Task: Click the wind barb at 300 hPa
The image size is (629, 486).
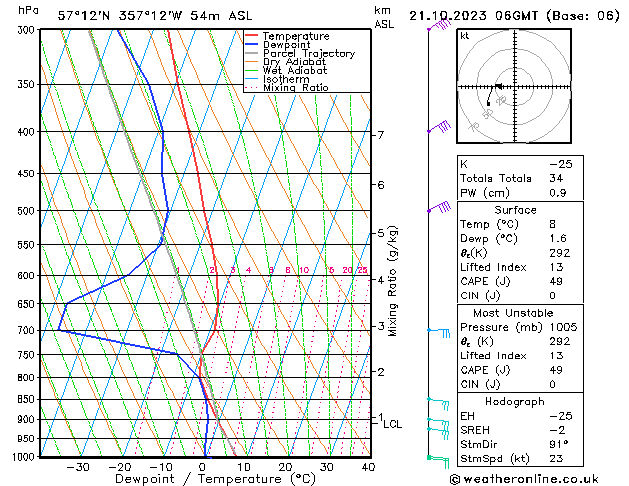Action: pos(439,25)
